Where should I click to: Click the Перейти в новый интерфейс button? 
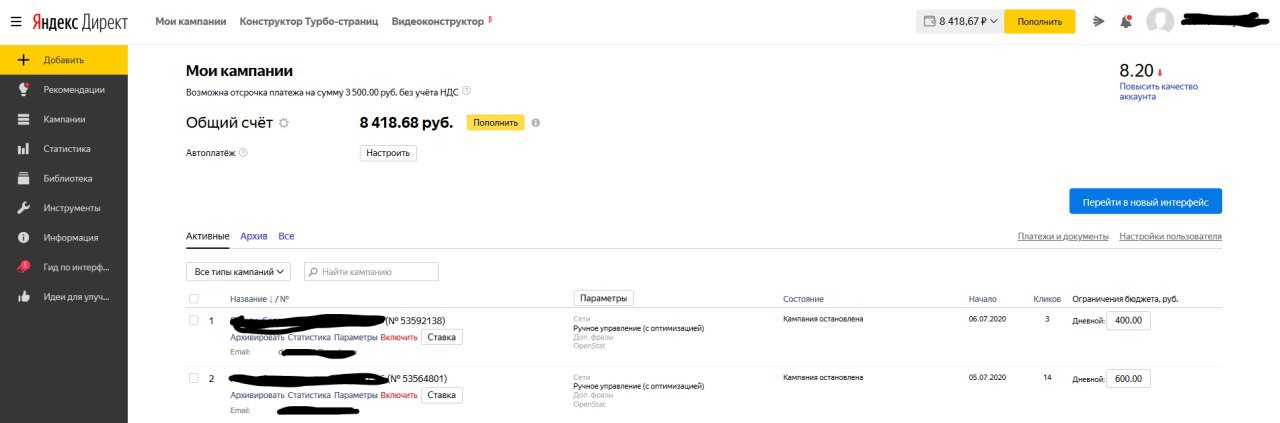(x=1145, y=202)
